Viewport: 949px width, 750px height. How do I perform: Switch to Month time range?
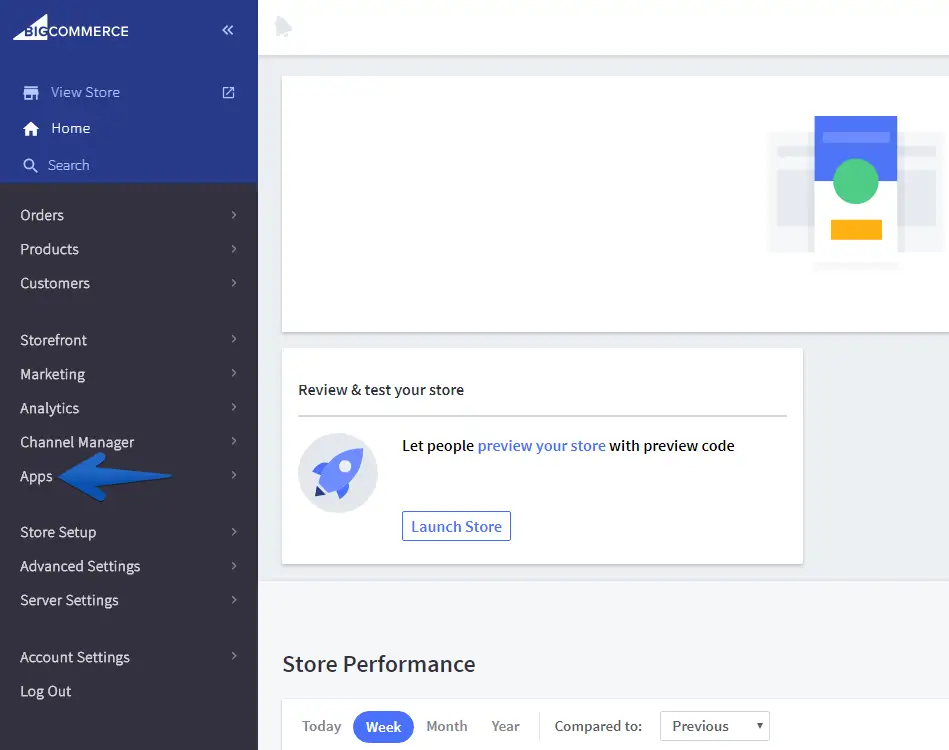point(446,726)
